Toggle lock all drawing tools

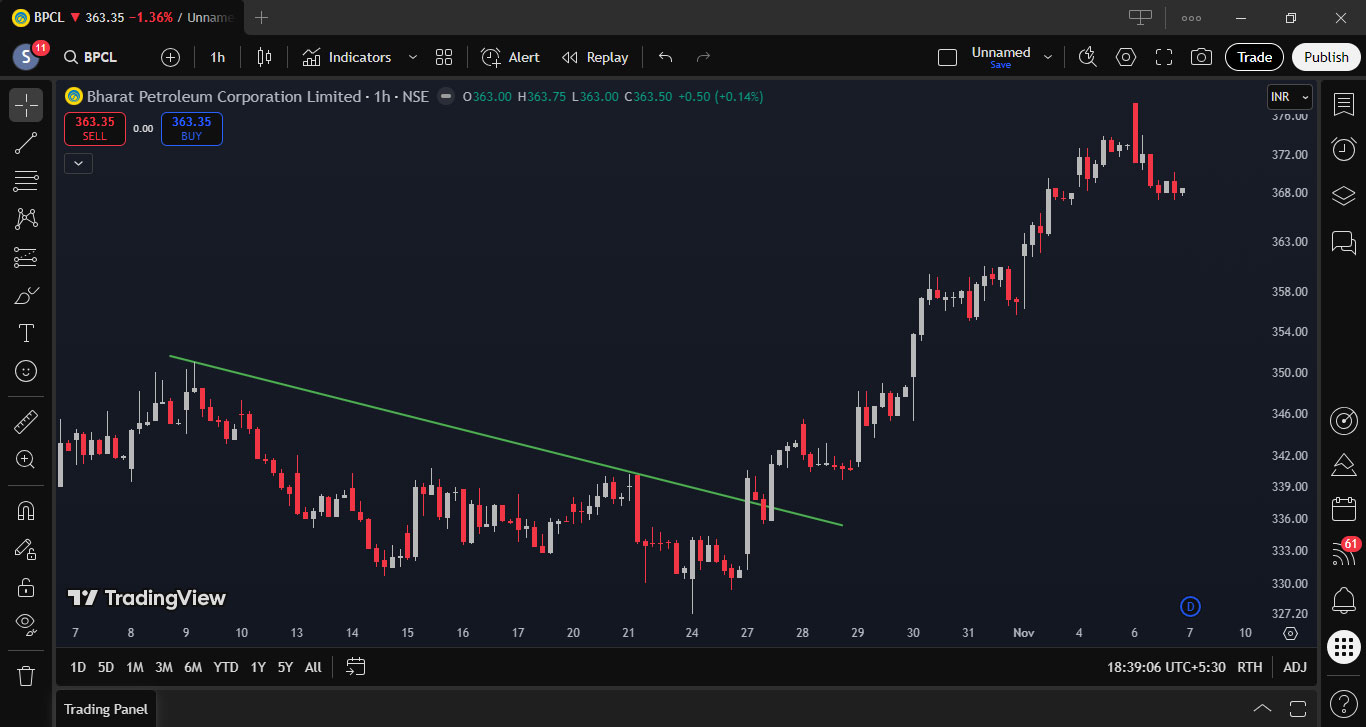(x=26, y=586)
